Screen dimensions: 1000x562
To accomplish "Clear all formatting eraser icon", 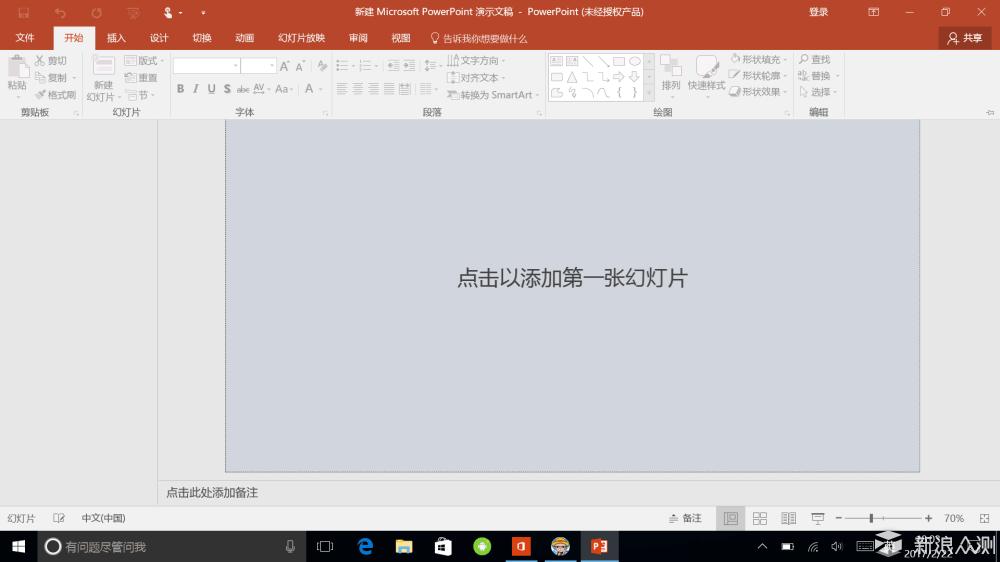I will point(322,66).
